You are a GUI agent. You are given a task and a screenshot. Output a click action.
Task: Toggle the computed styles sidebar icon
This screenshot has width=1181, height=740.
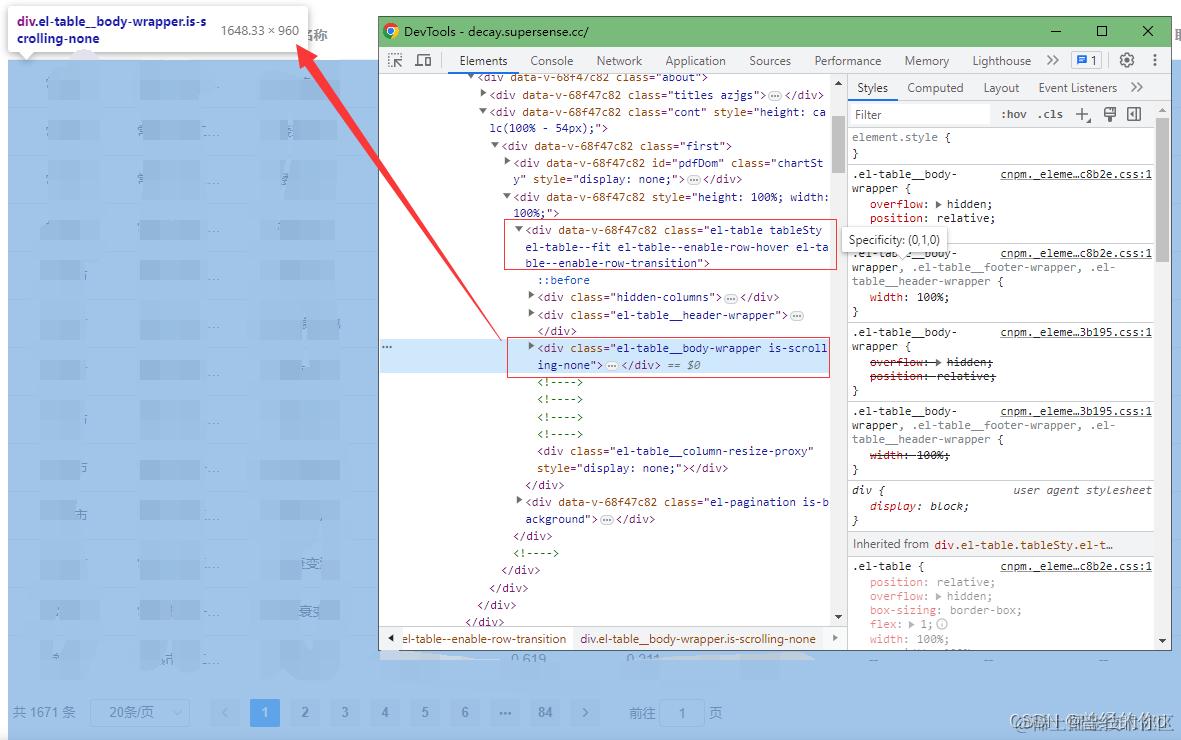(x=1134, y=114)
